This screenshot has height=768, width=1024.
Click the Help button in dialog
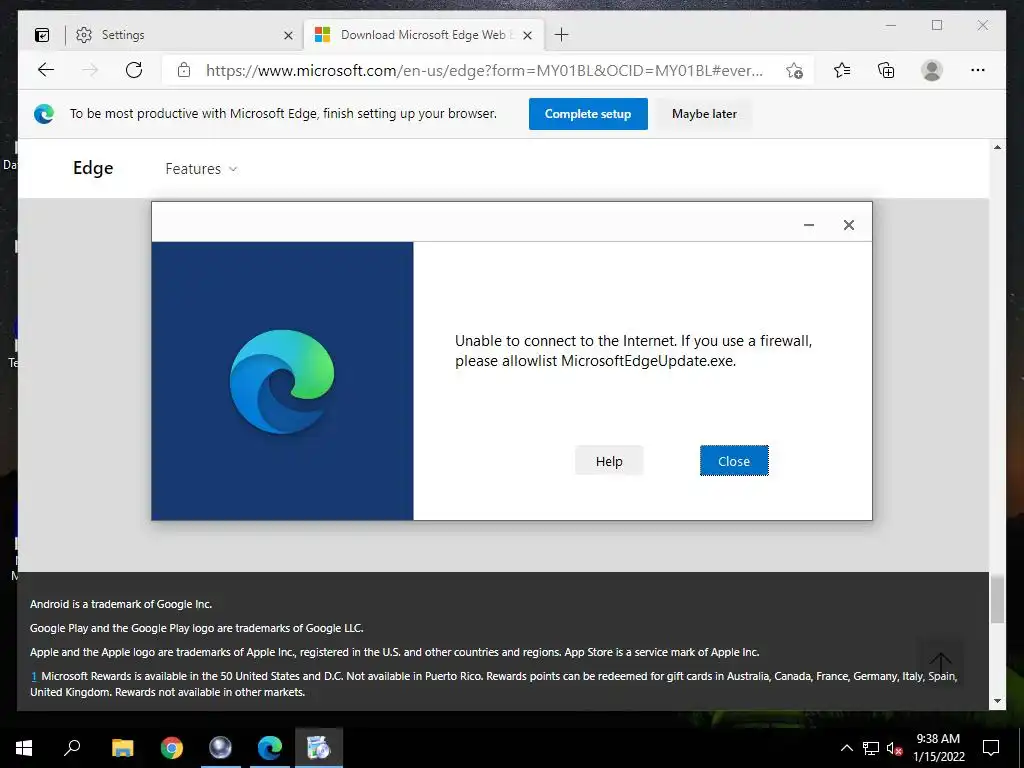609,461
